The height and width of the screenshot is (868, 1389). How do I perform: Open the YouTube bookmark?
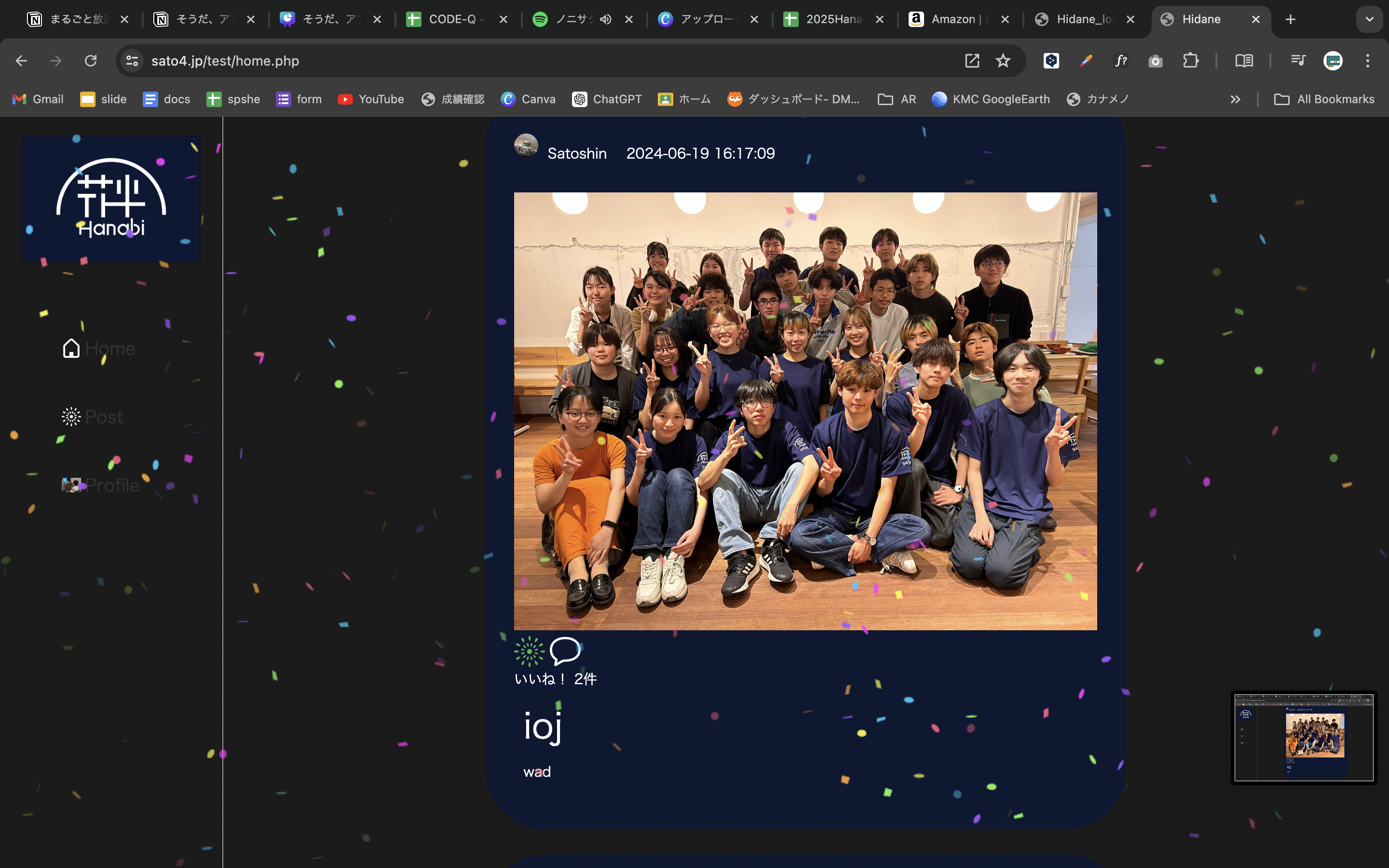pyautogui.click(x=371, y=99)
